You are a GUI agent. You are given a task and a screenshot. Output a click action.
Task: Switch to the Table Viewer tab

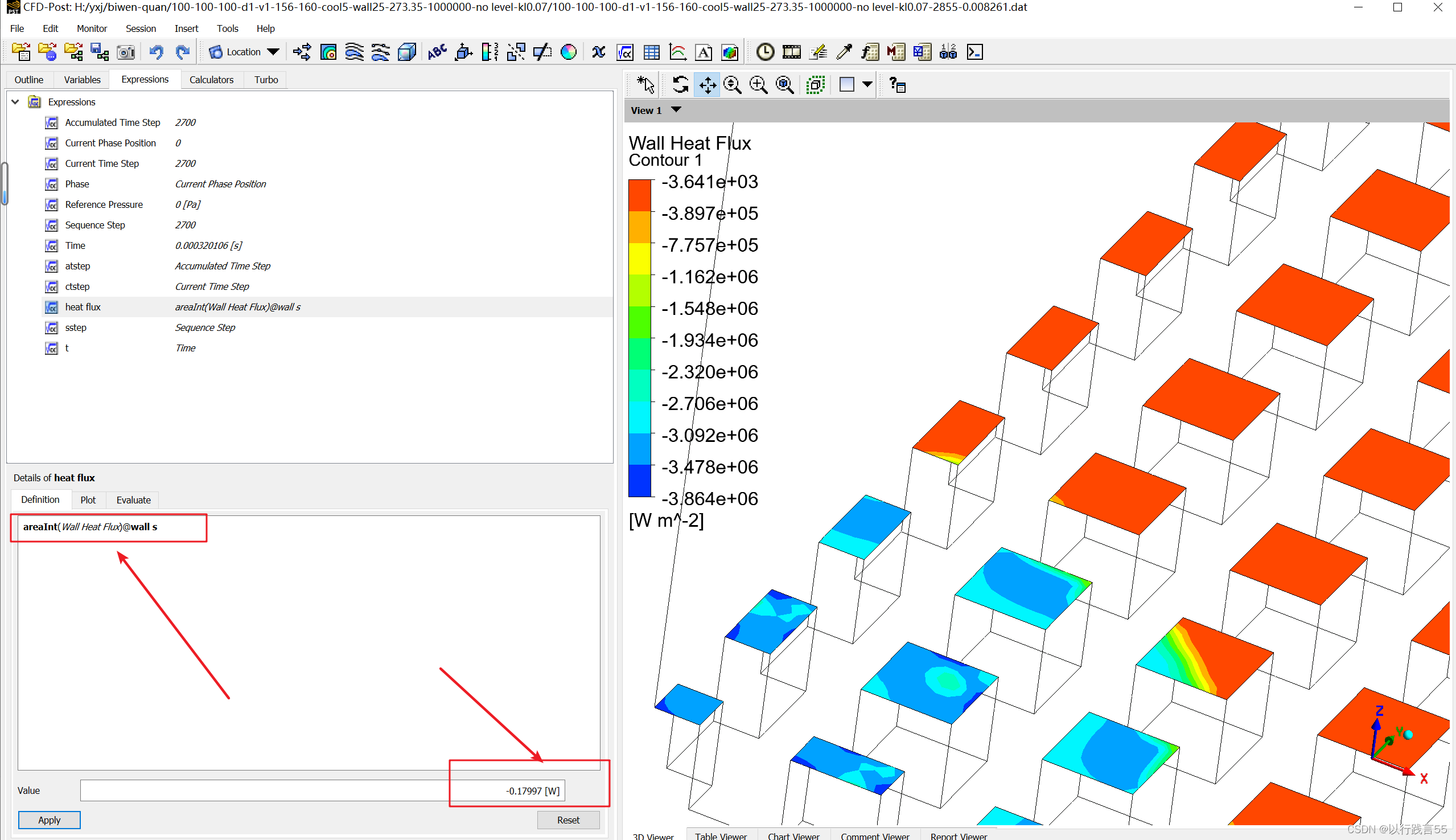(x=721, y=835)
